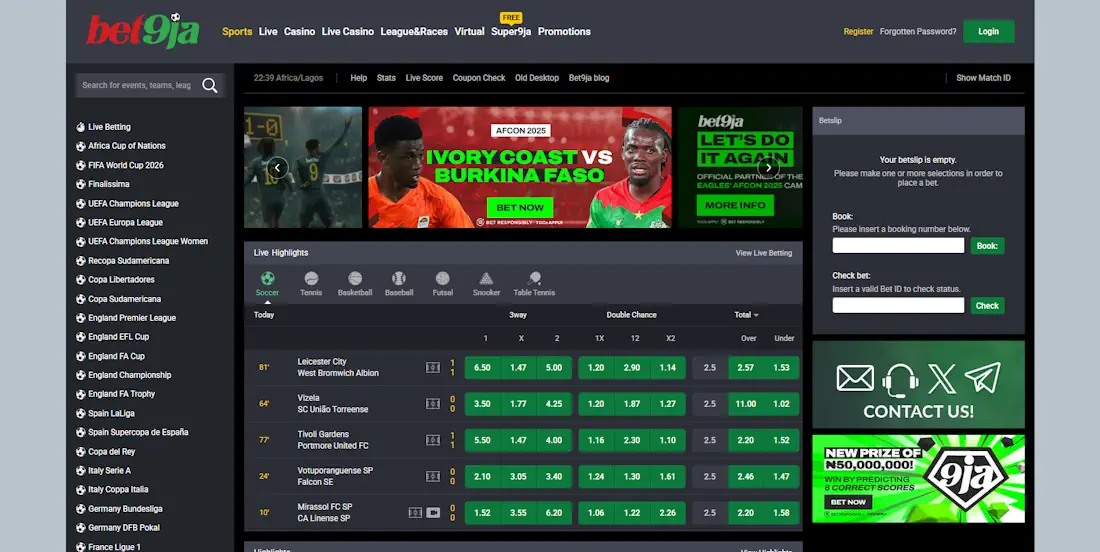
Task: Click the Login button
Action: tap(988, 32)
